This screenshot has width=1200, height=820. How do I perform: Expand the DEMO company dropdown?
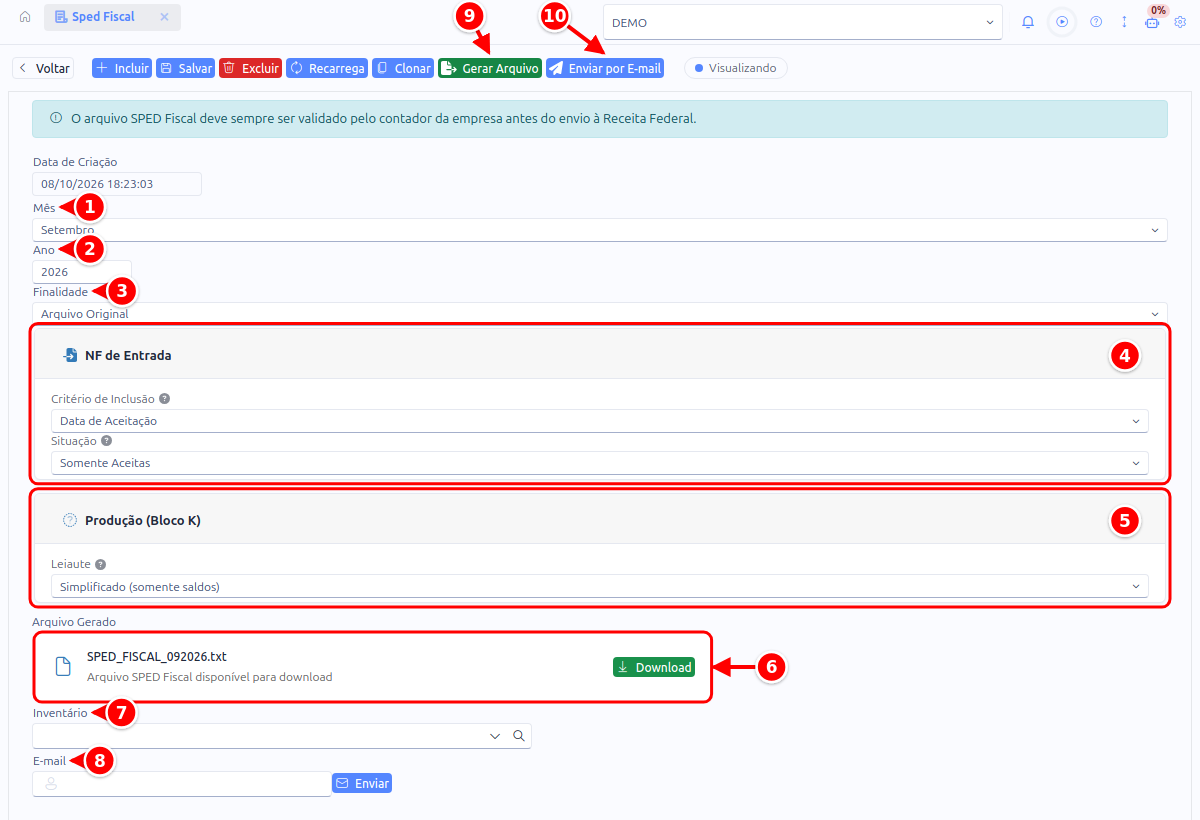[x=803, y=23]
